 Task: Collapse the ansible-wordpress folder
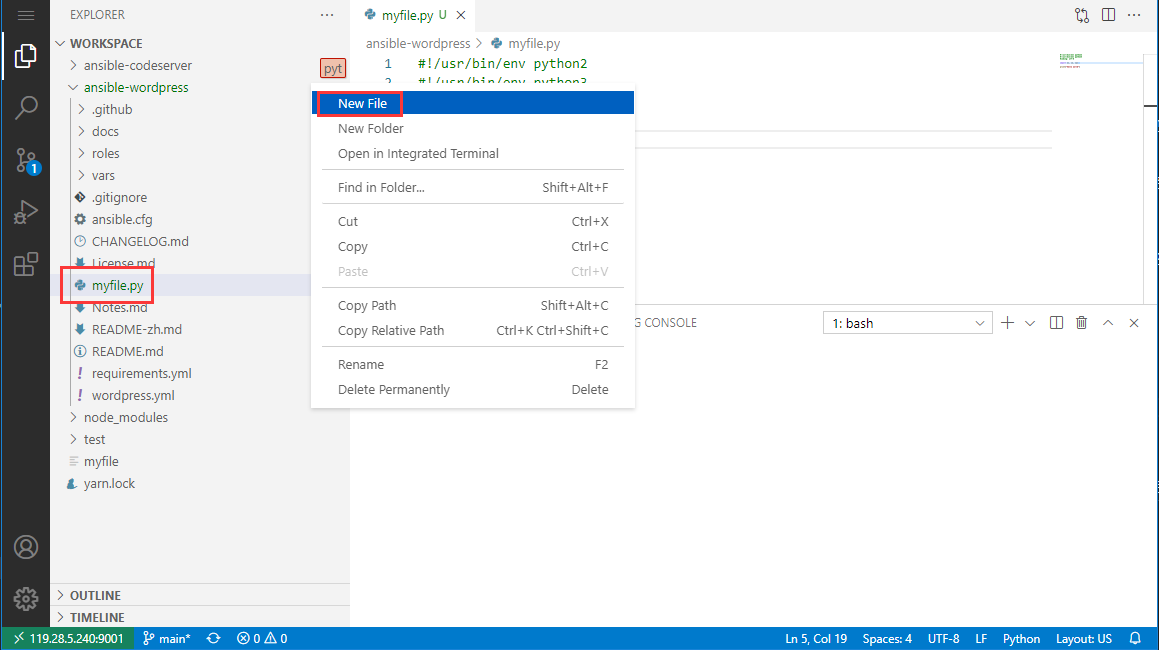coord(135,87)
